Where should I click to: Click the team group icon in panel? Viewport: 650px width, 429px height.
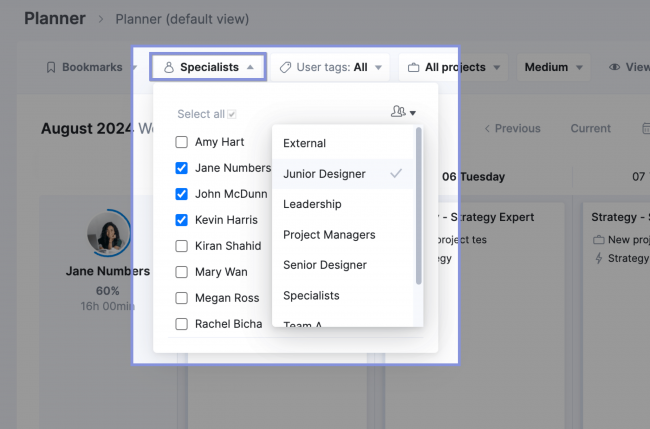[x=398, y=113]
